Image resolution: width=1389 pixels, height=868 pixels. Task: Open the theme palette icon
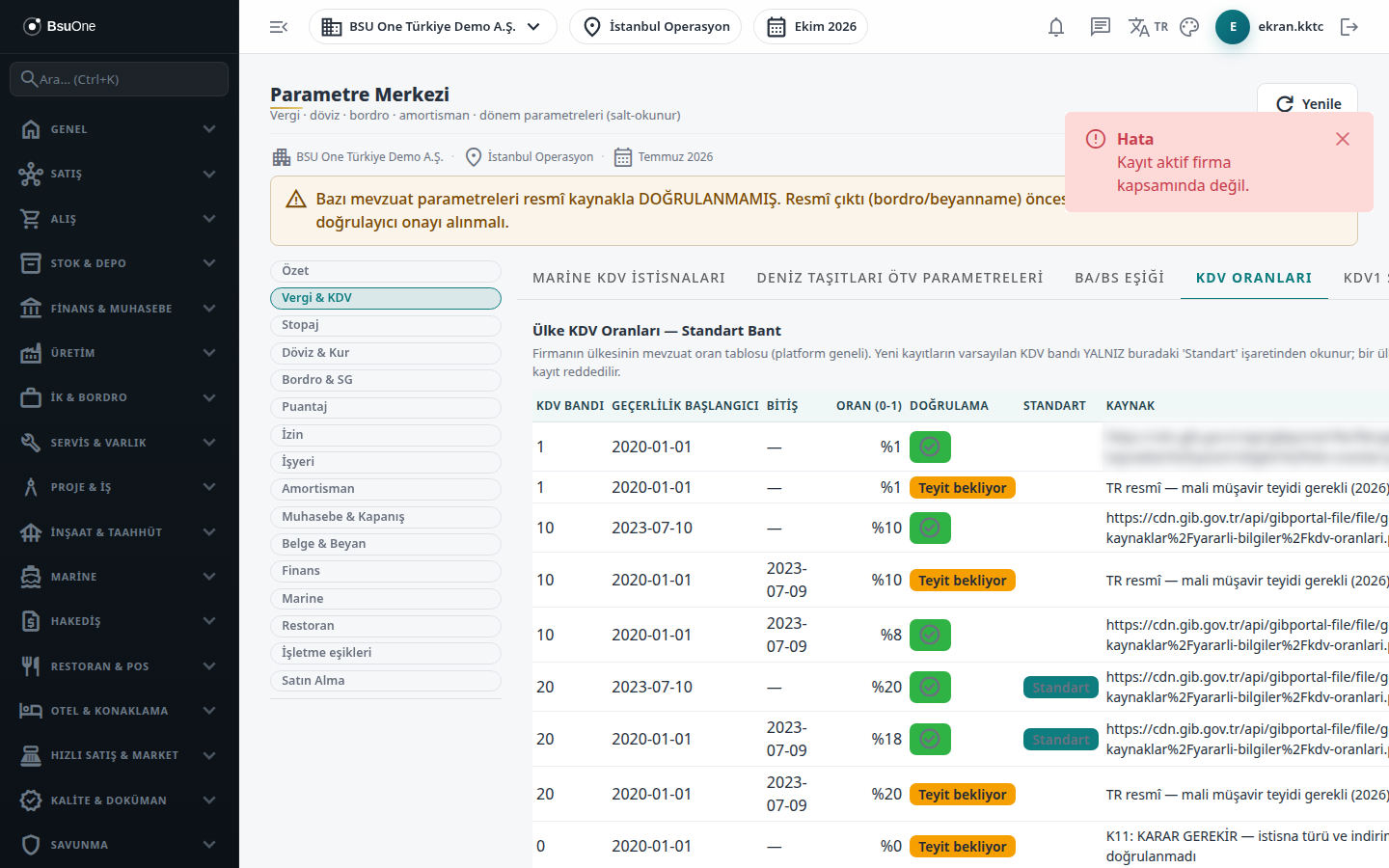1189,27
